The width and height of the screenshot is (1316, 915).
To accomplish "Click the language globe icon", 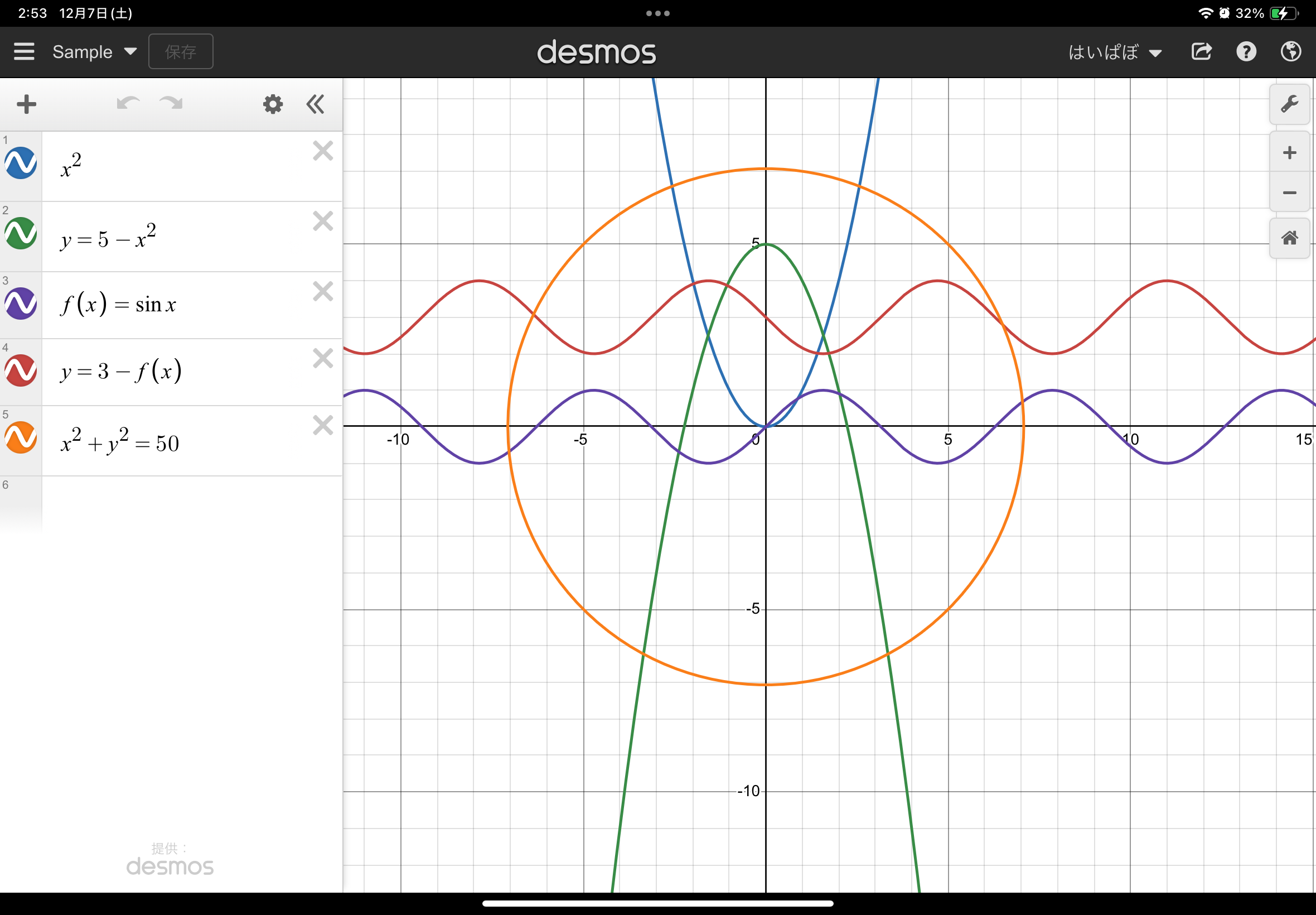I will [1291, 51].
